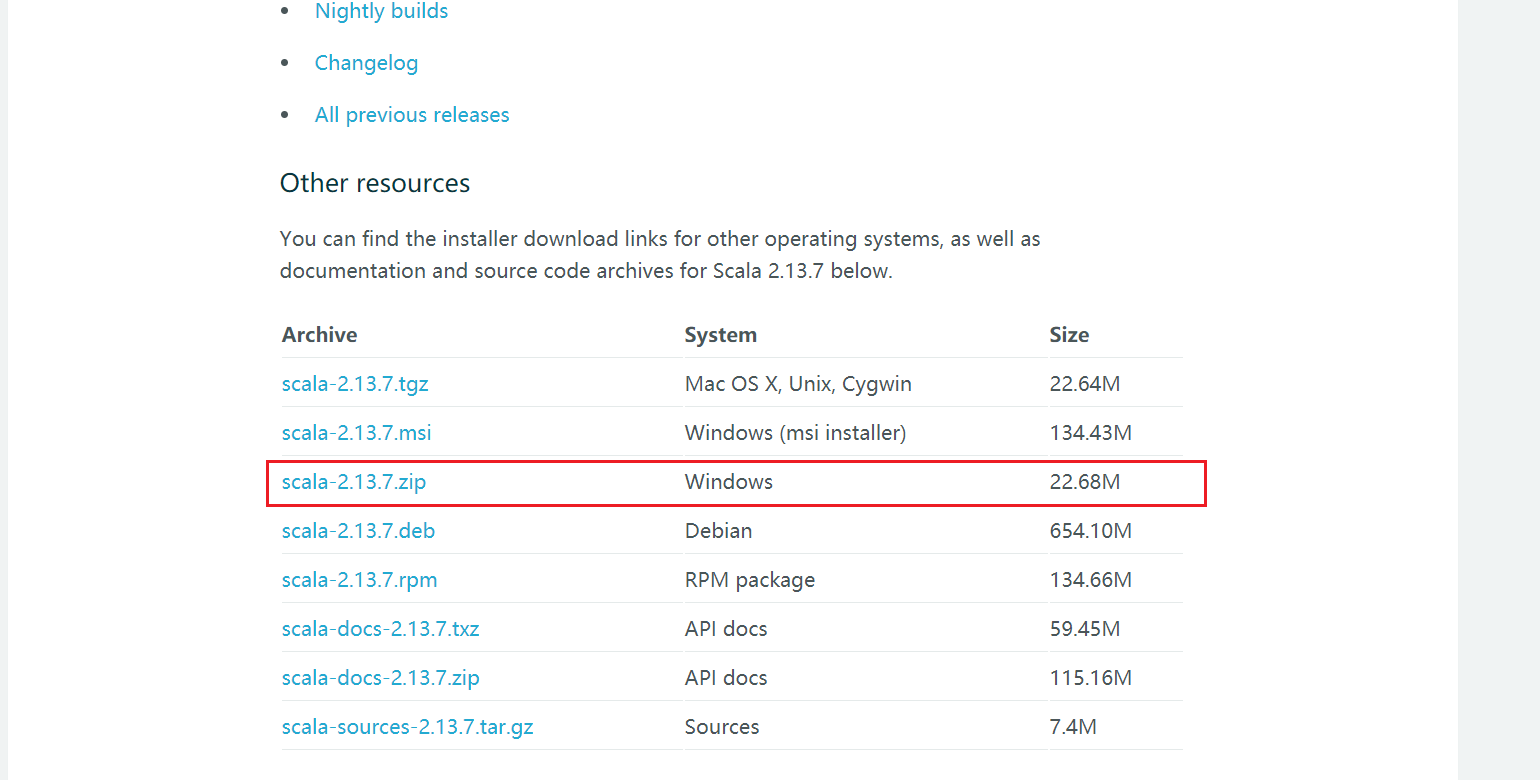Click the API docs cell for scala-docs zip row
Screen dimensions: 1540x780
pyautogui.click(x=726, y=678)
